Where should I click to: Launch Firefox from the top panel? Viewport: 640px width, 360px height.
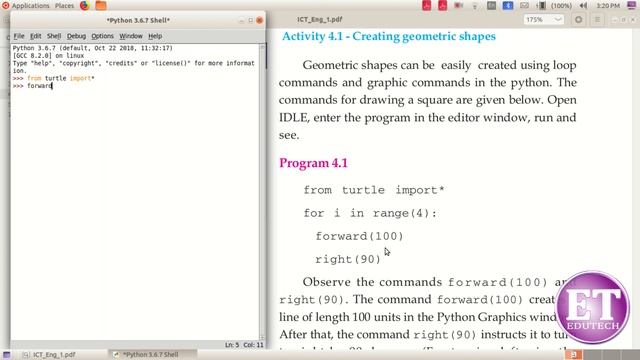pos(84,6)
